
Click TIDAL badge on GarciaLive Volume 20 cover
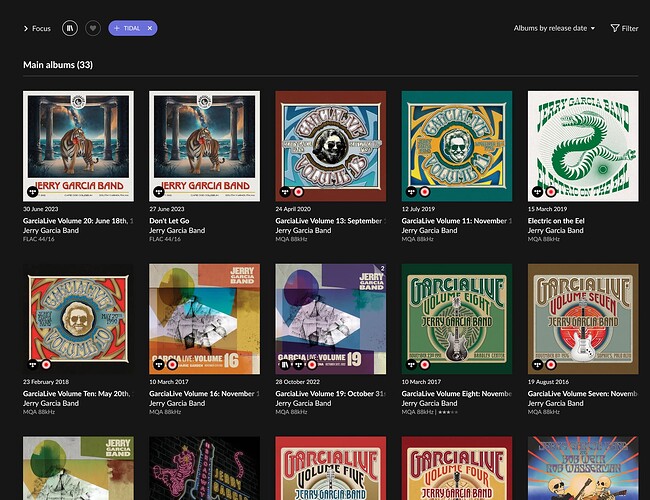click(33, 190)
